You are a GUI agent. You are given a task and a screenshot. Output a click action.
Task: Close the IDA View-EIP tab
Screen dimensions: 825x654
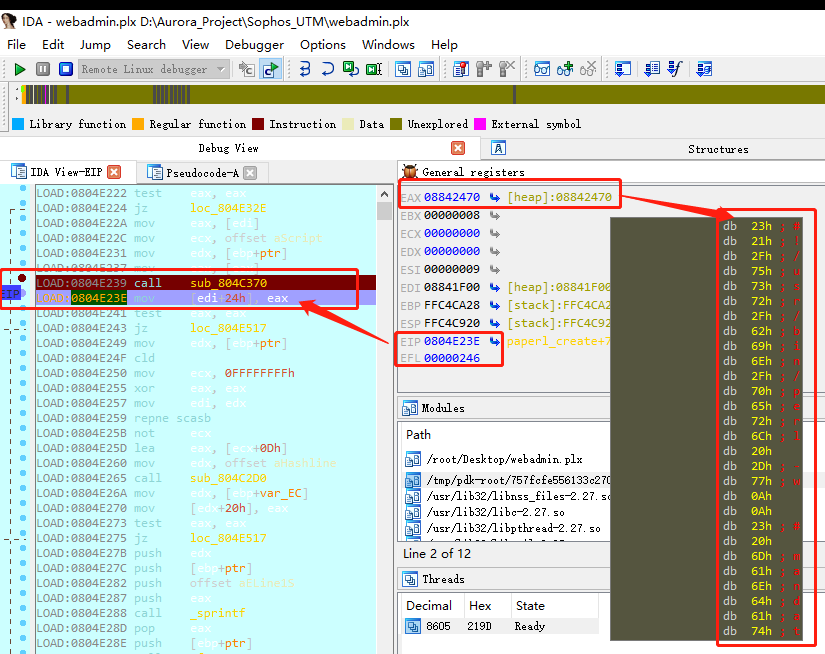[114, 172]
